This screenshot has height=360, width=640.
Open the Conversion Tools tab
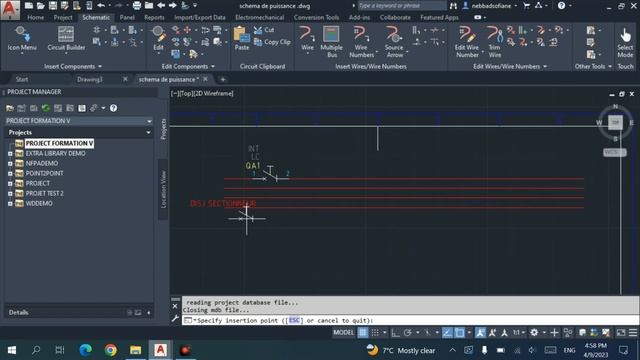pyautogui.click(x=316, y=18)
